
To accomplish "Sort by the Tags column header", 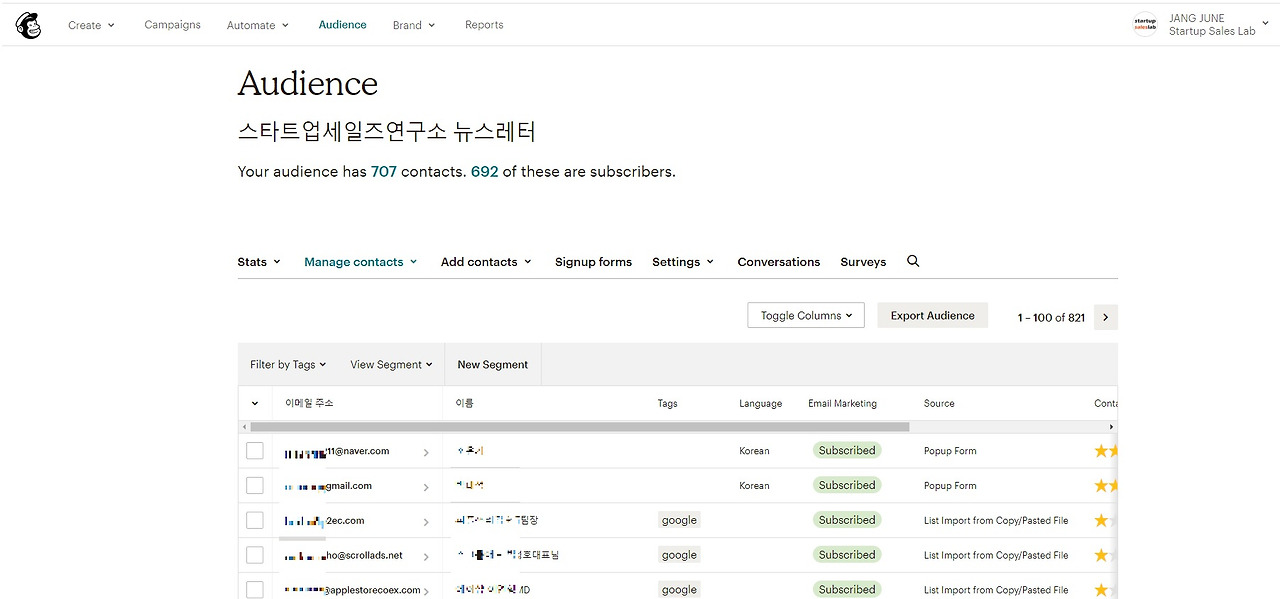I will pyautogui.click(x=667, y=404).
